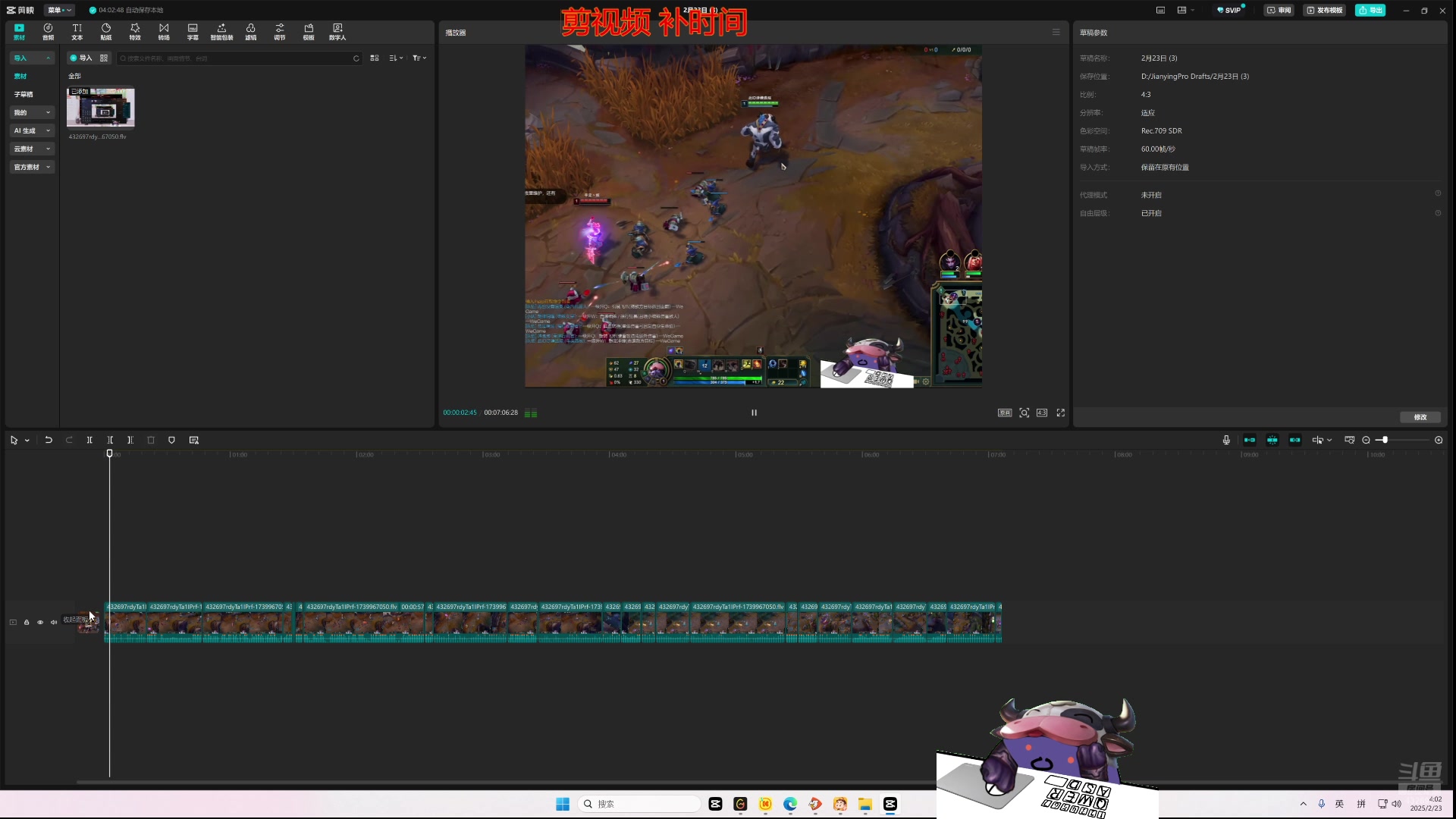Select 子草稿 in the left sidebar

point(24,94)
